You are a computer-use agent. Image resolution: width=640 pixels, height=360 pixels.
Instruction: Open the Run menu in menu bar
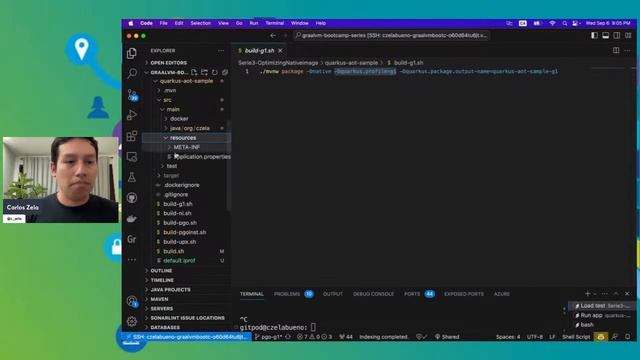253,23
